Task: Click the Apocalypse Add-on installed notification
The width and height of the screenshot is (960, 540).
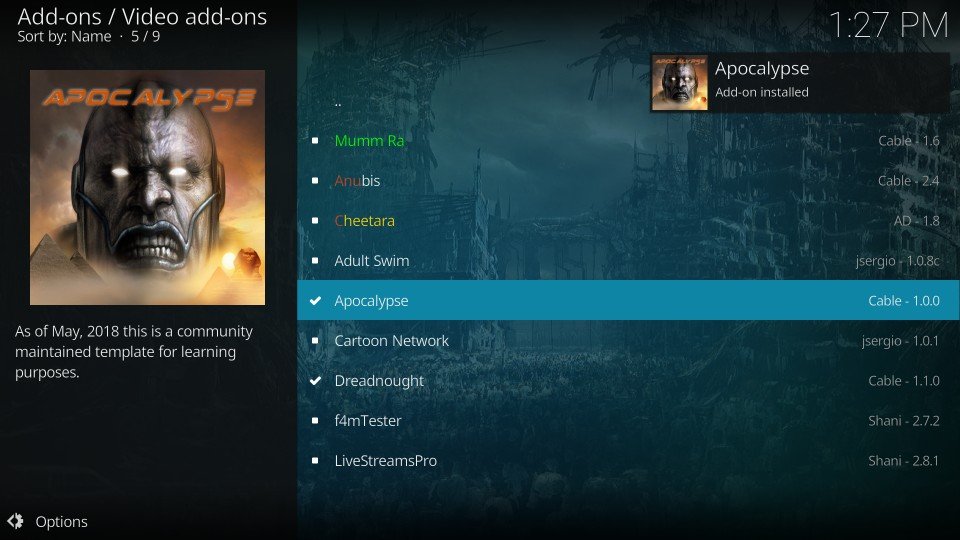Action: point(800,83)
